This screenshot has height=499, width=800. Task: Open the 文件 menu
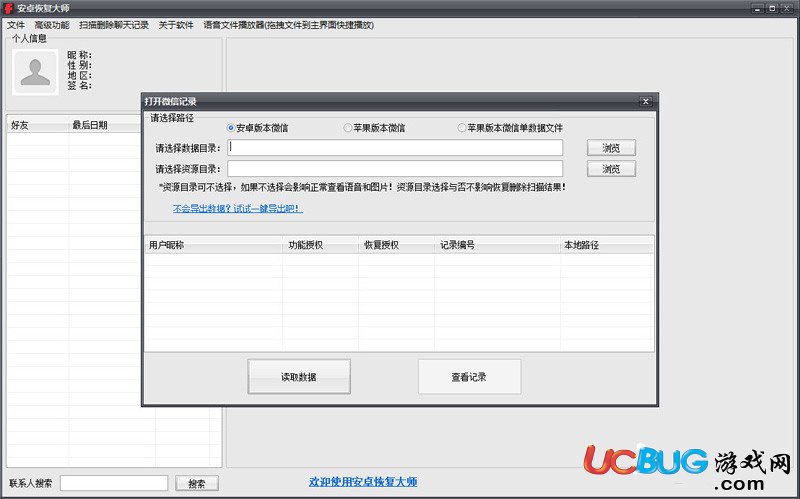(16, 25)
